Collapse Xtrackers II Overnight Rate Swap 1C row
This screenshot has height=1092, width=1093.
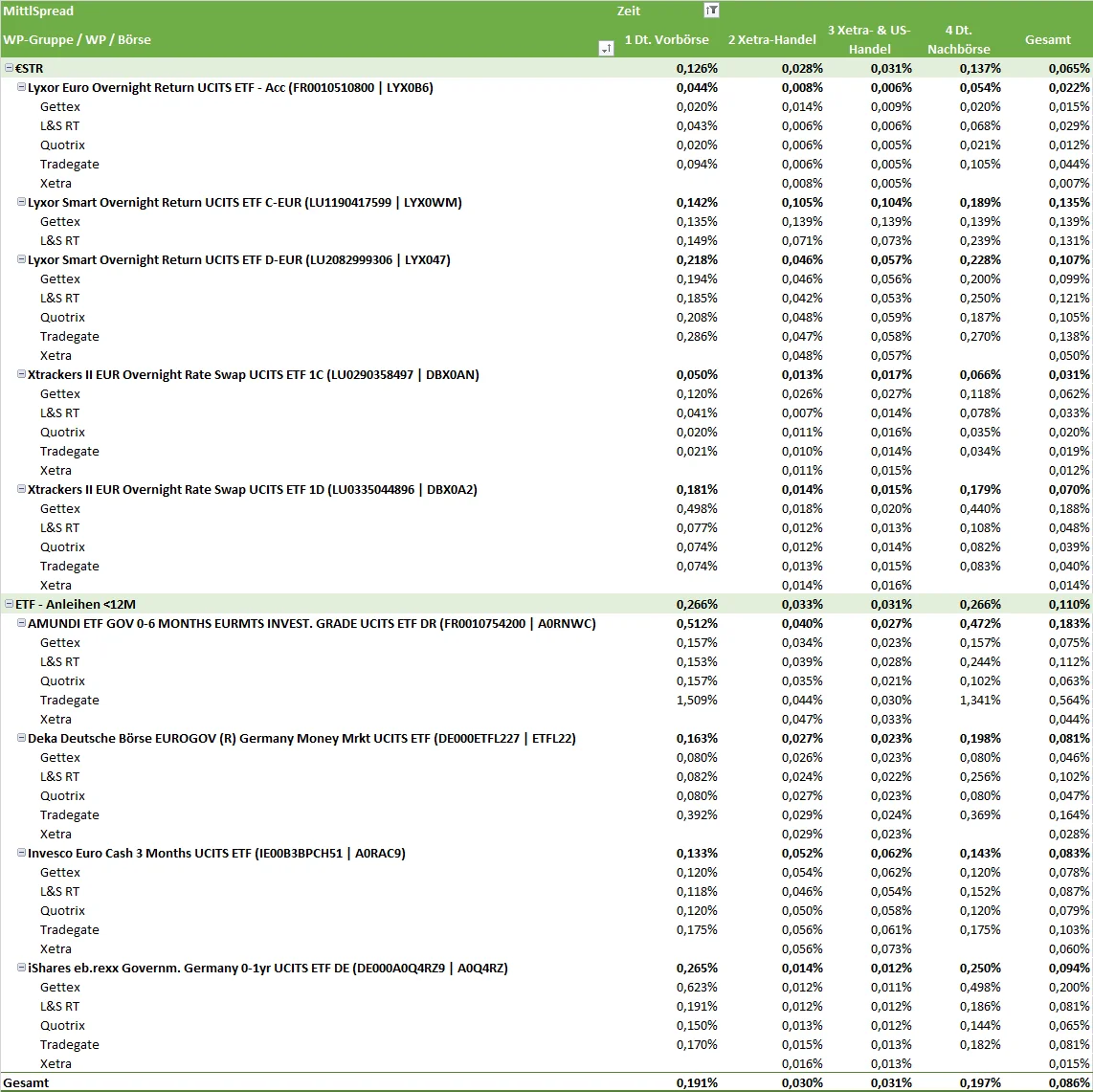coord(21,375)
